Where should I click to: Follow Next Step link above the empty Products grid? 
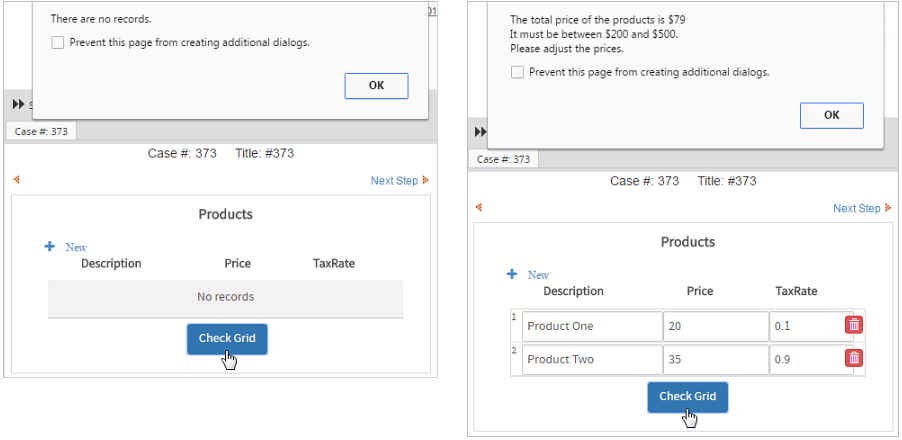point(395,181)
